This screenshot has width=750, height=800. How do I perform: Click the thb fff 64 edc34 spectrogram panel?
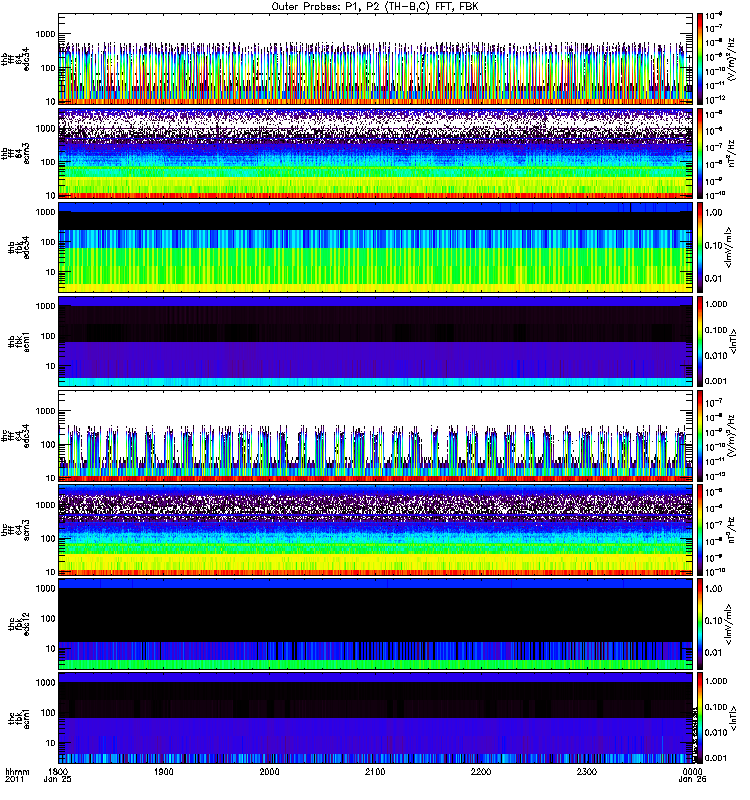tap(376, 59)
